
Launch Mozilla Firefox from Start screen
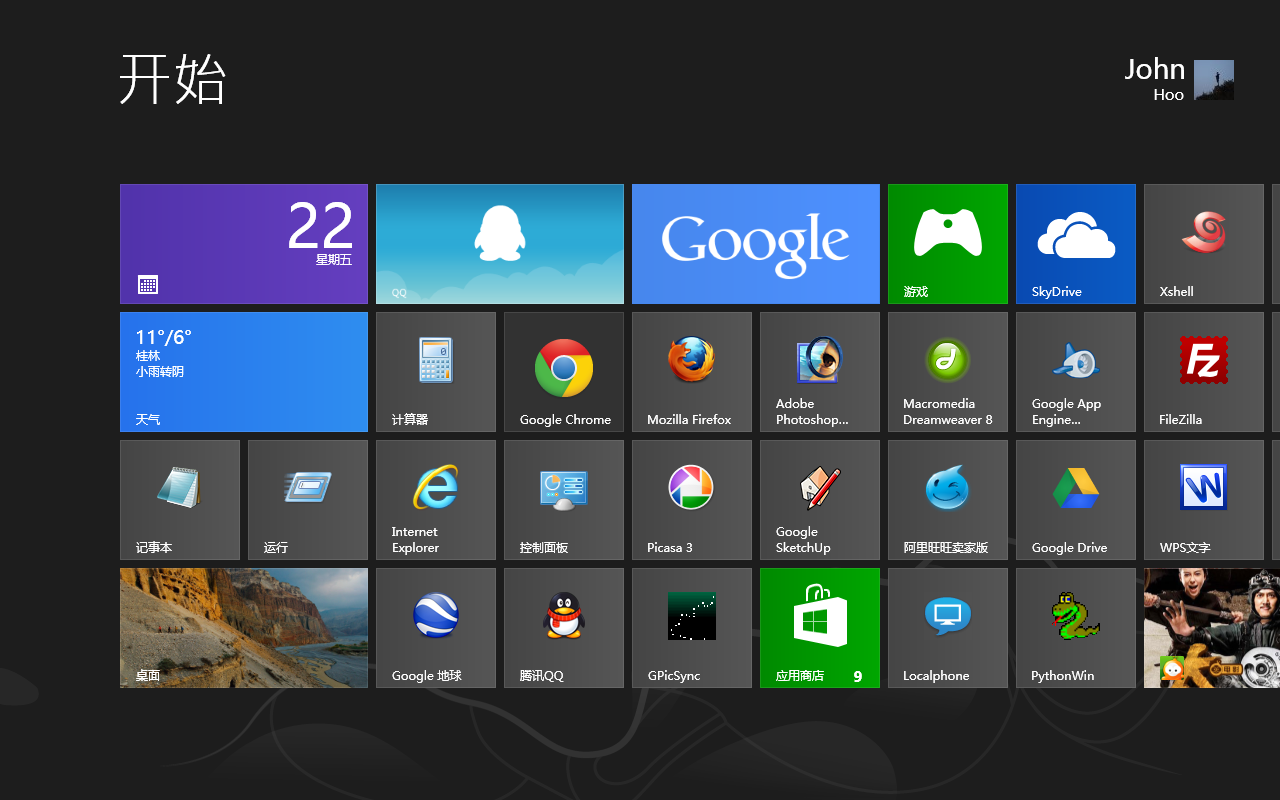point(691,372)
